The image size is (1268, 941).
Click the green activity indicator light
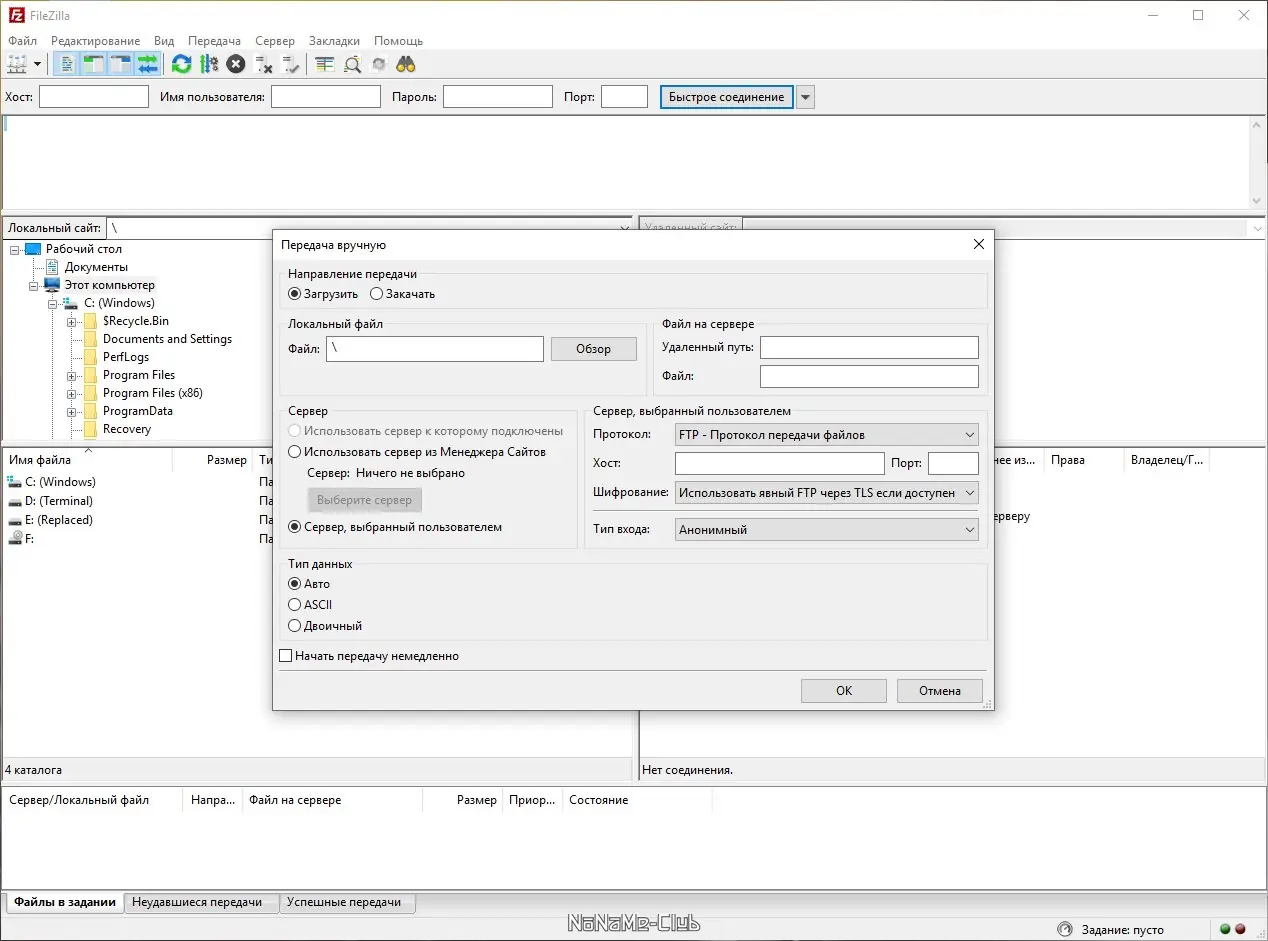[x=1226, y=929]
